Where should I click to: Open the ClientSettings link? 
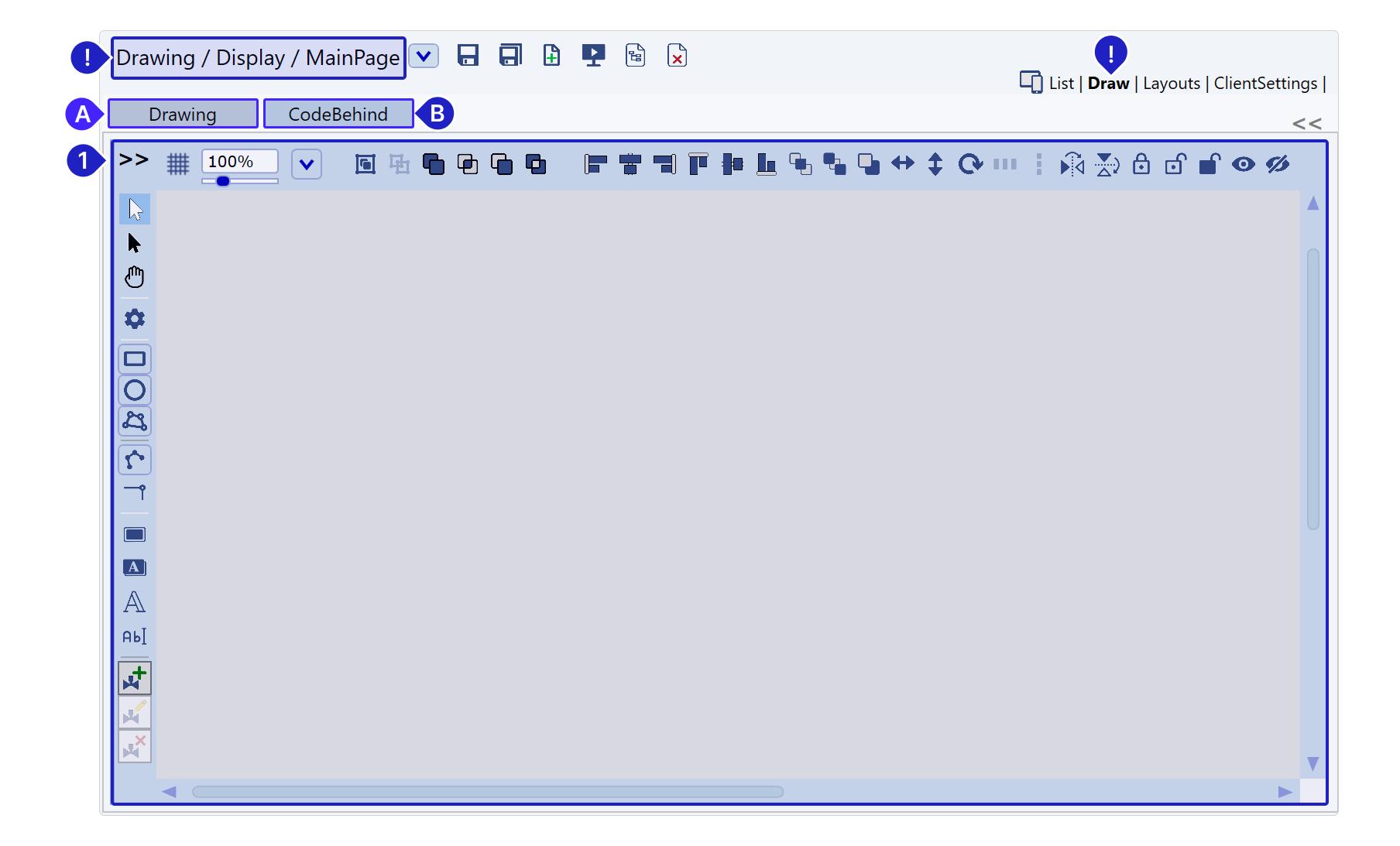[1265, 84]
